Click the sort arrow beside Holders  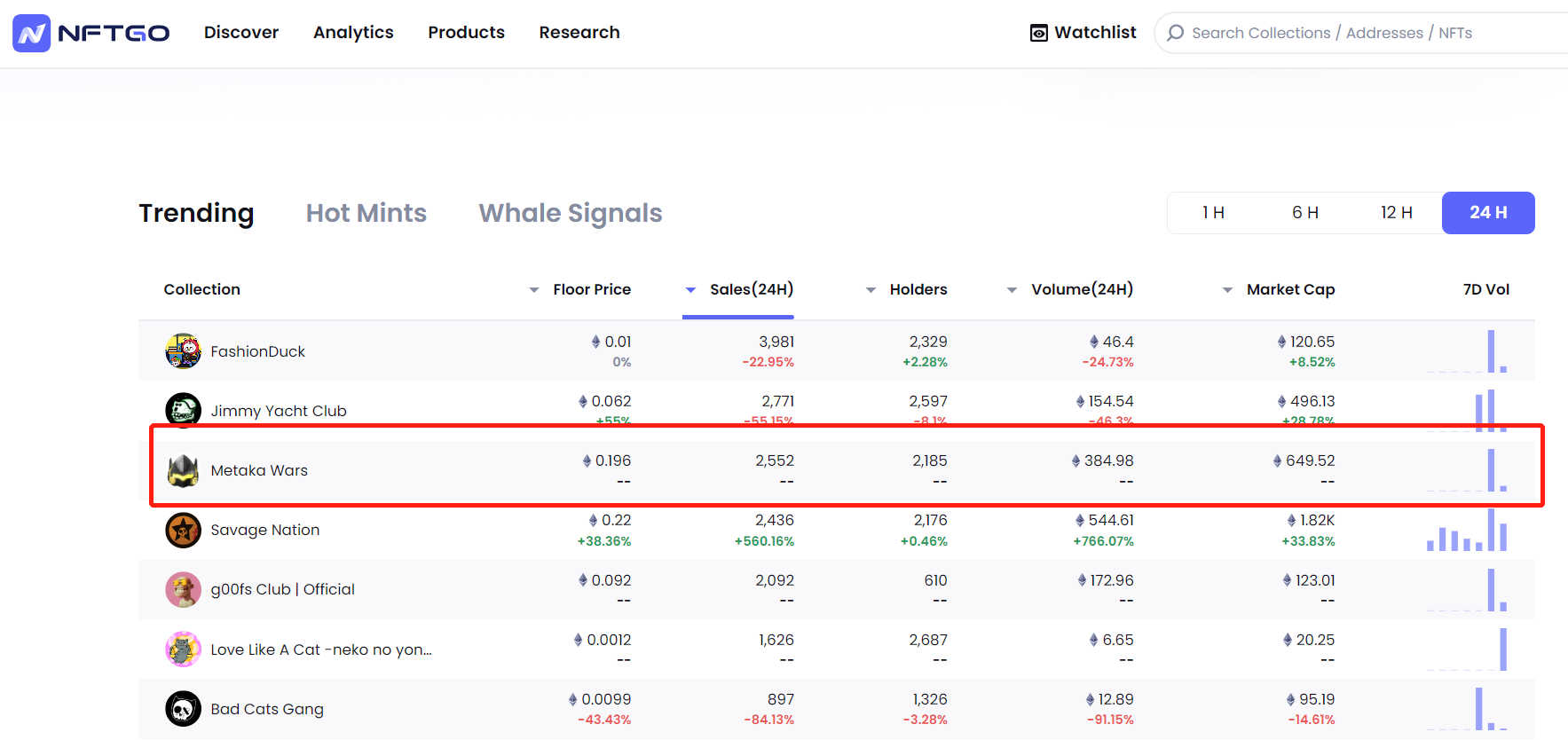pyautogui.click(x=871, y=290)
